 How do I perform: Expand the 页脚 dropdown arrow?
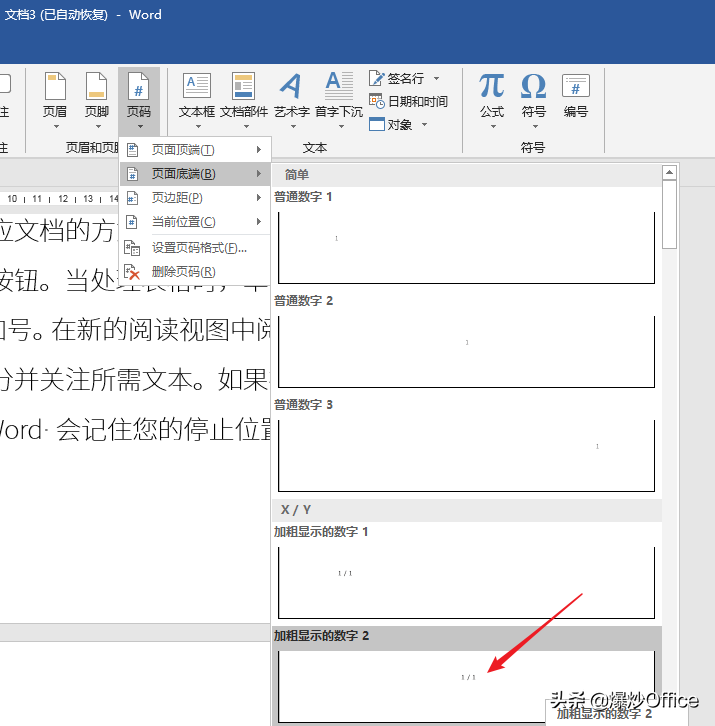coord(98,126)
